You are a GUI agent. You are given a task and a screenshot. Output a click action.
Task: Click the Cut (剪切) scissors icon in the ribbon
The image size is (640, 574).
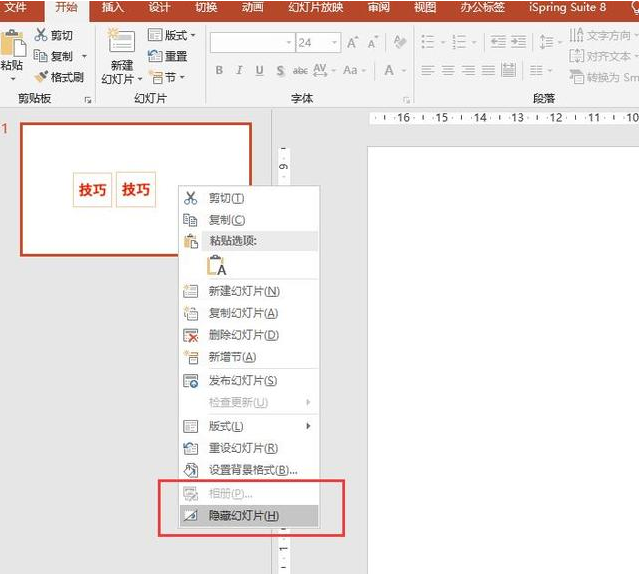click(x=41, y=35)
